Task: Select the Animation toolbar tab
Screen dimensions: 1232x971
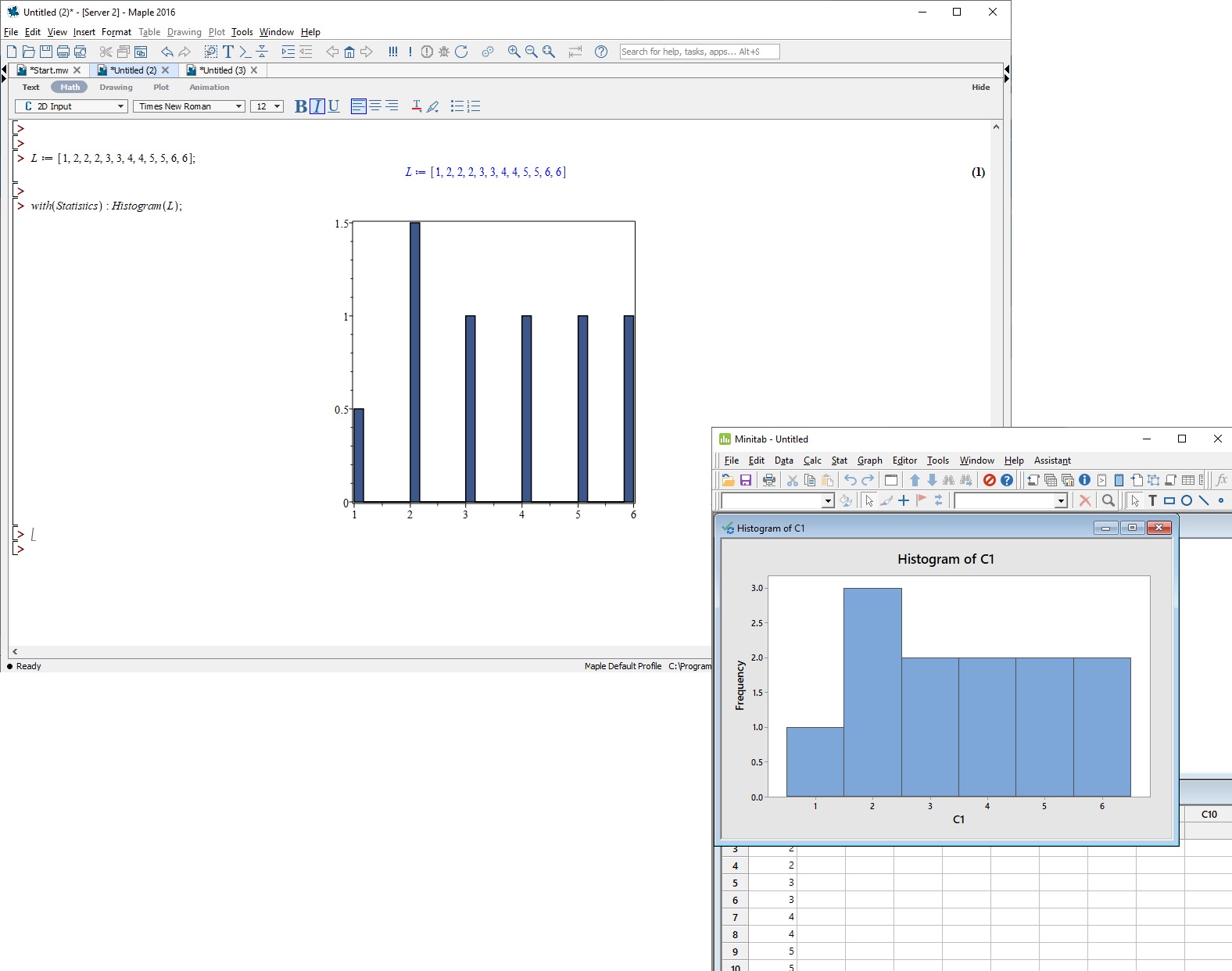Action: (x=210, y=88)
